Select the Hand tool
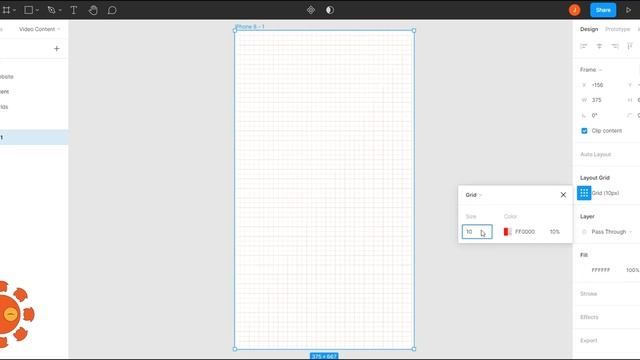The height and width of the screenshot is (360, 640). tap(93, 10)
